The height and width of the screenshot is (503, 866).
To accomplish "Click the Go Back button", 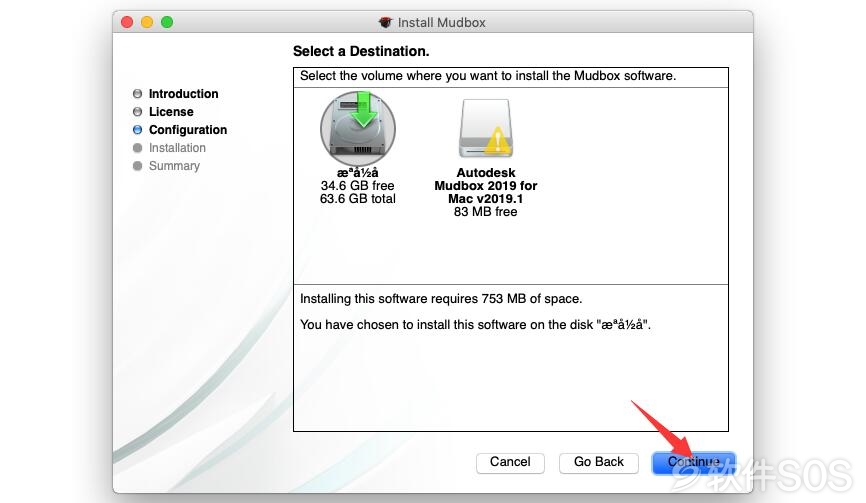I will [599, 462].
